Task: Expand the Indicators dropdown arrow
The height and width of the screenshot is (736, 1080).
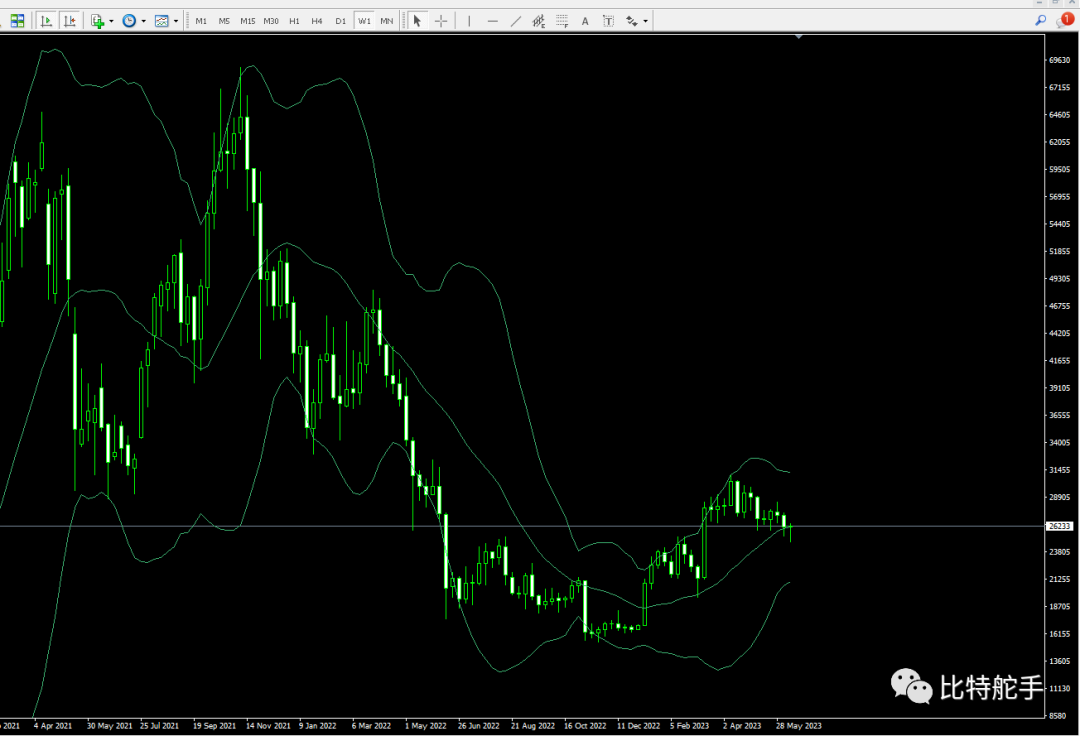Action: pyautogui.click(x=111, y=21)
